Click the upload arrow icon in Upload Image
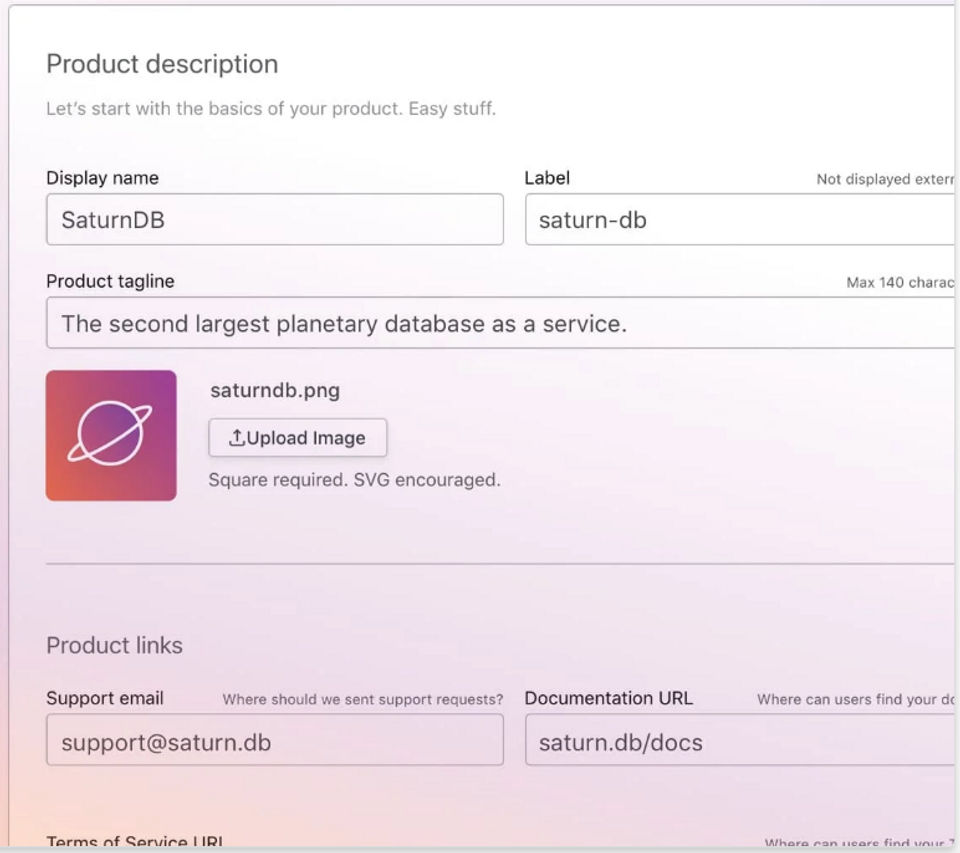 coord(236,437)
